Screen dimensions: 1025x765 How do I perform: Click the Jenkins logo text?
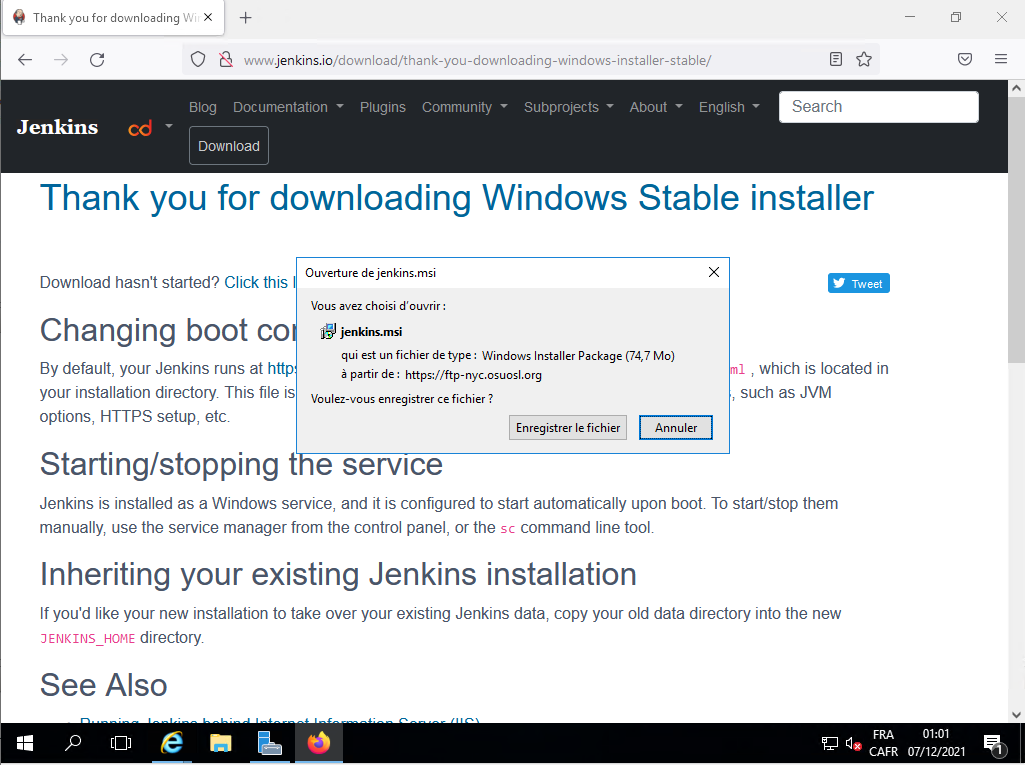point(58,127)
